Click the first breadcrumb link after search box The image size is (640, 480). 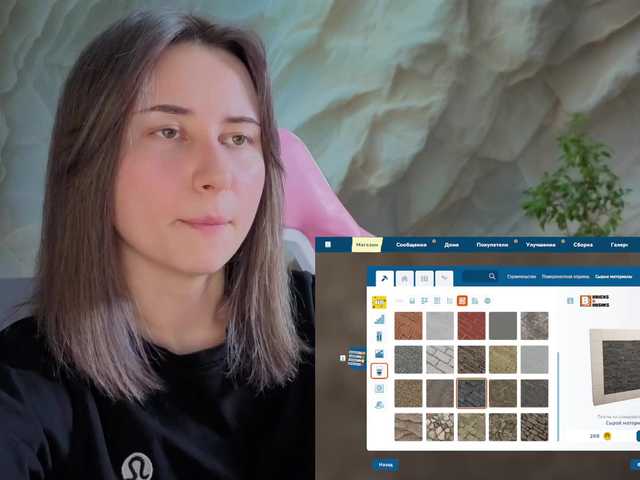(x=521, y=277)
